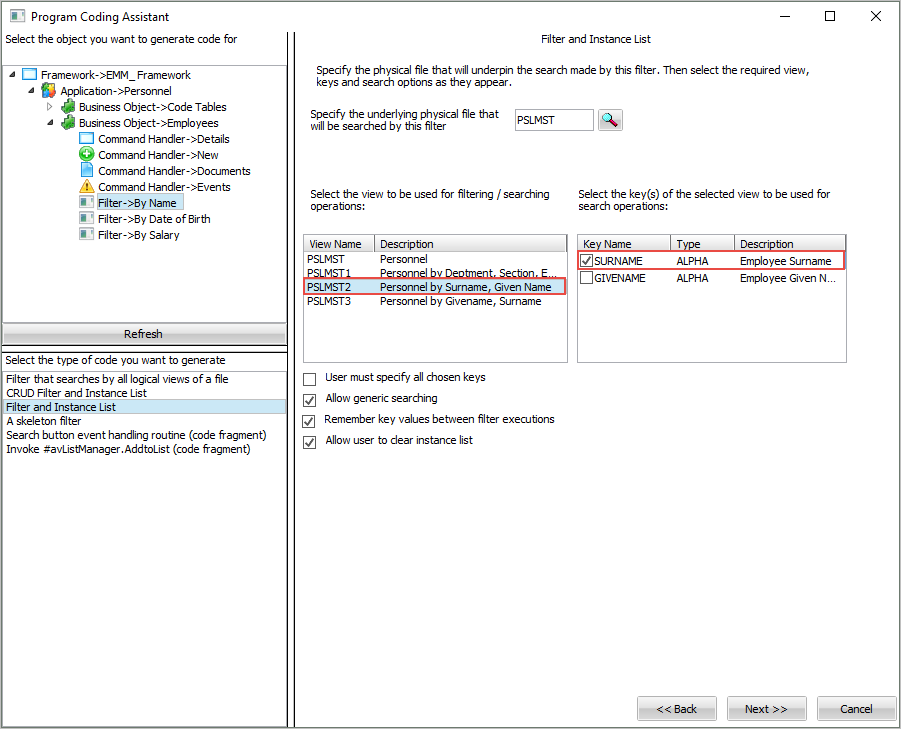Choose Filter and Instance List code type
901x729 pixels.
pos(145,407)
